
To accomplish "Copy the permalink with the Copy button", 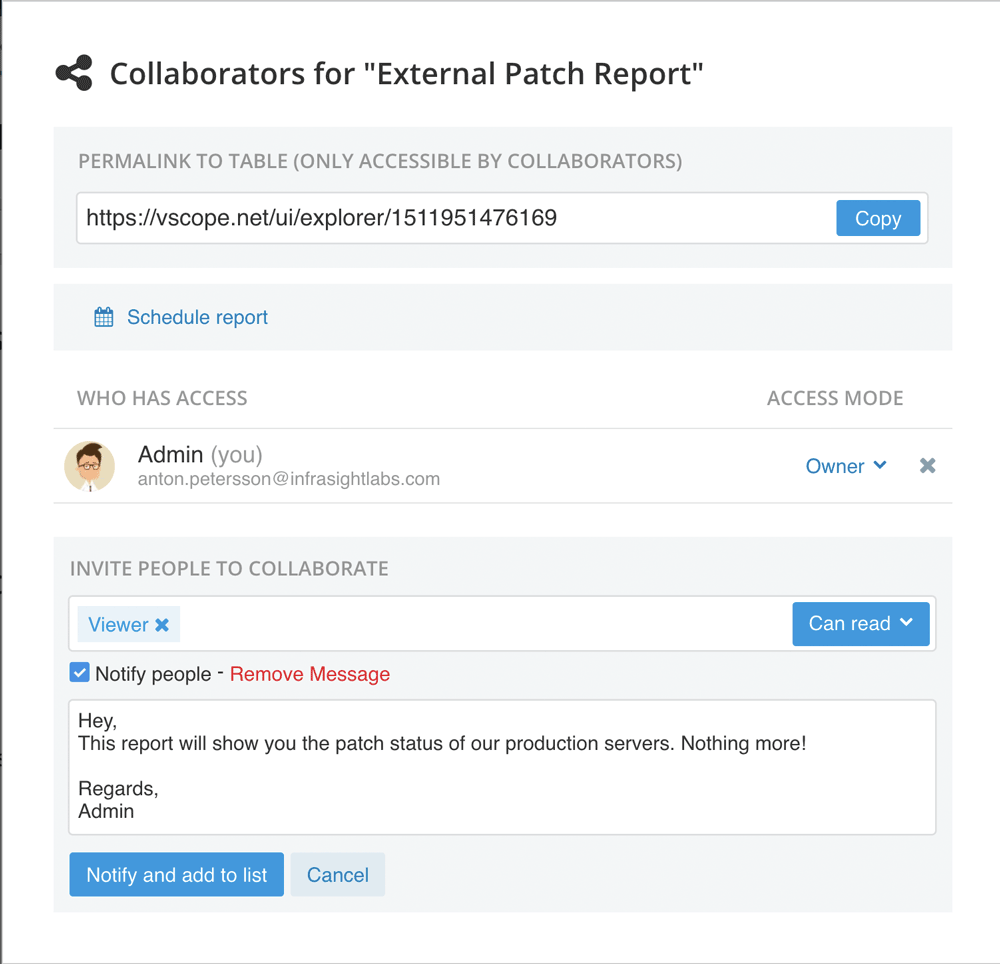I will [878, 218].
